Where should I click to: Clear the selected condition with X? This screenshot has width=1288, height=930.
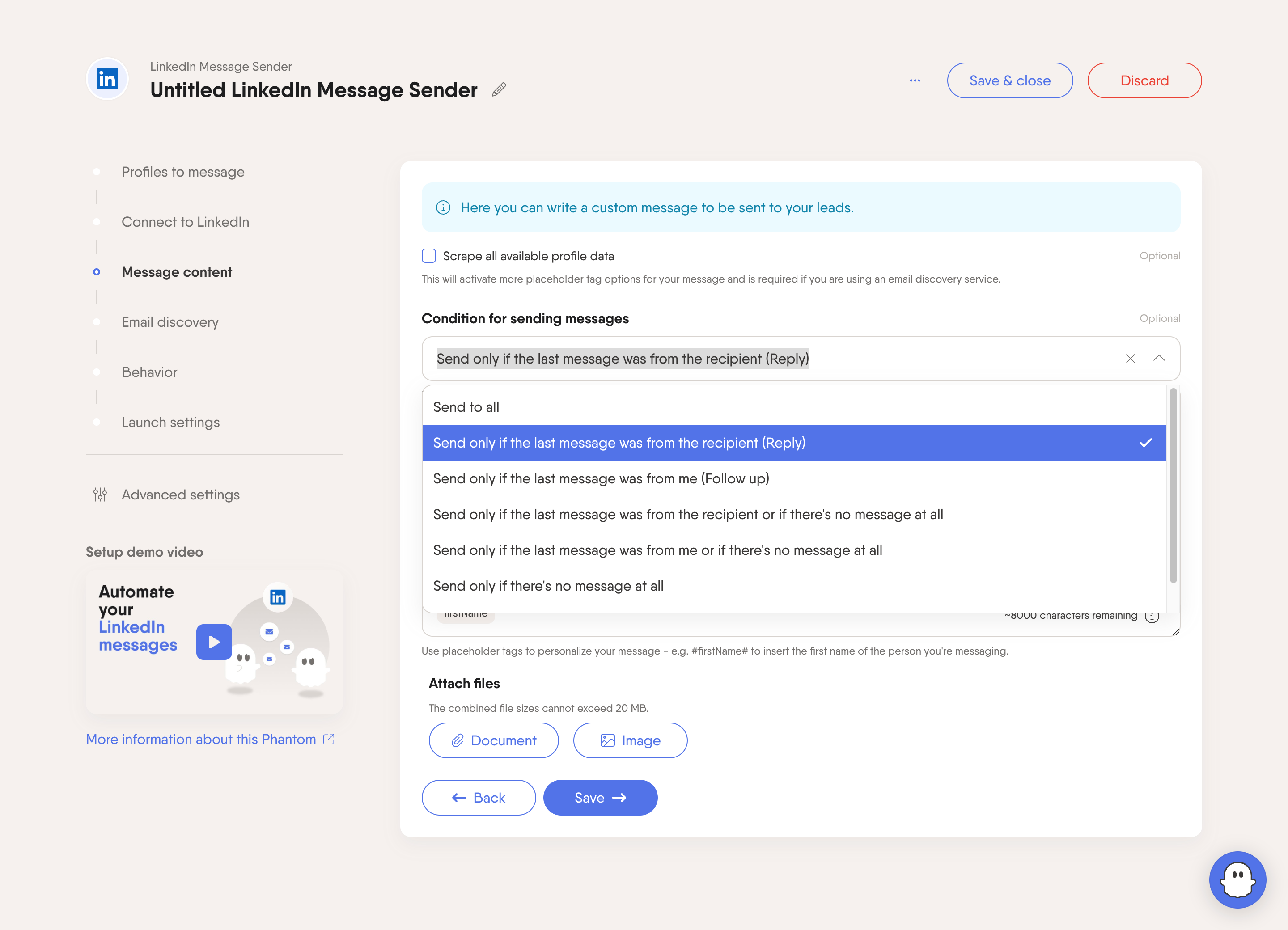[x=1130, y=359]
